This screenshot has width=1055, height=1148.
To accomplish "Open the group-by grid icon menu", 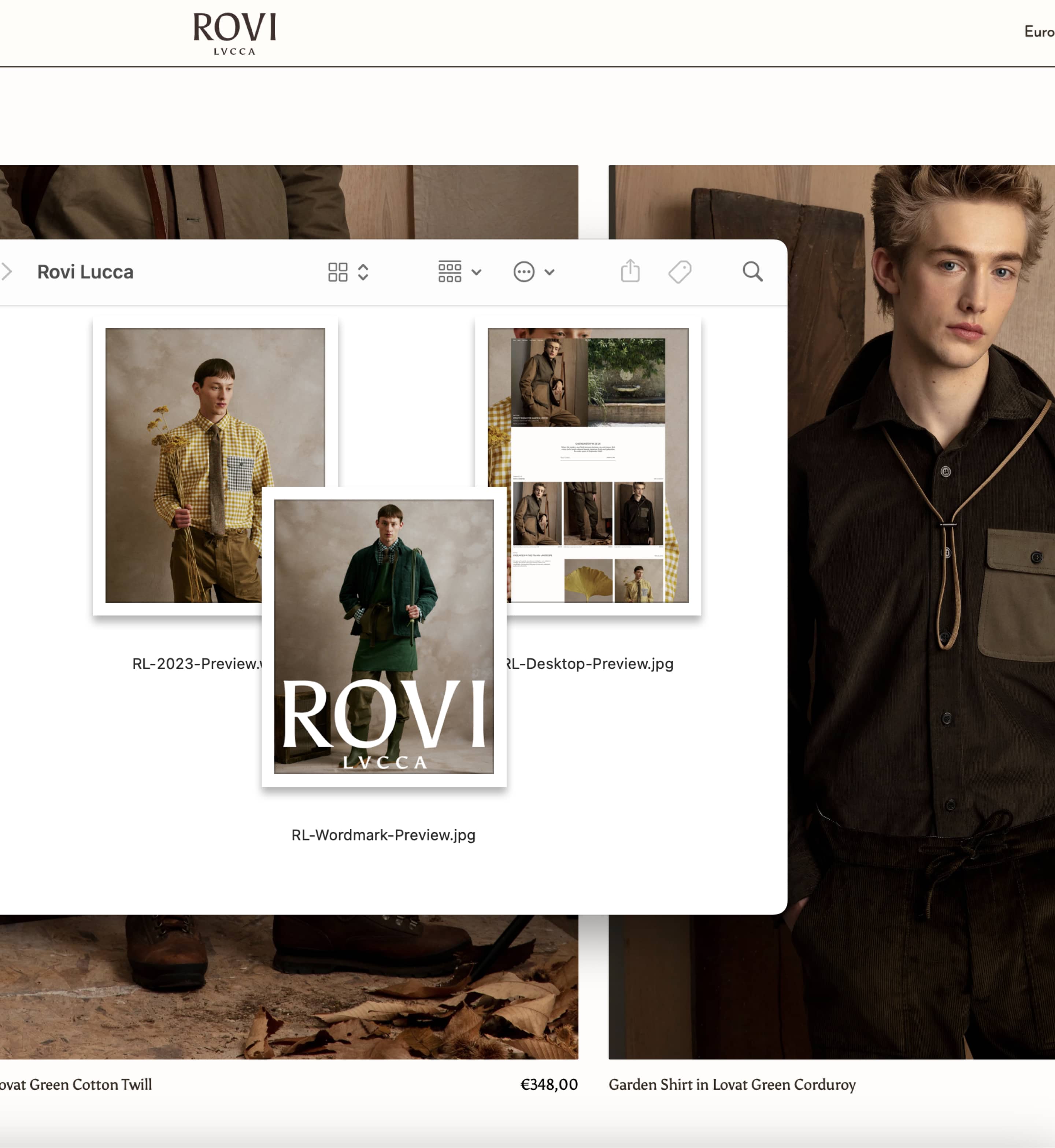I will pyautogui.click(x=449, y=272).
